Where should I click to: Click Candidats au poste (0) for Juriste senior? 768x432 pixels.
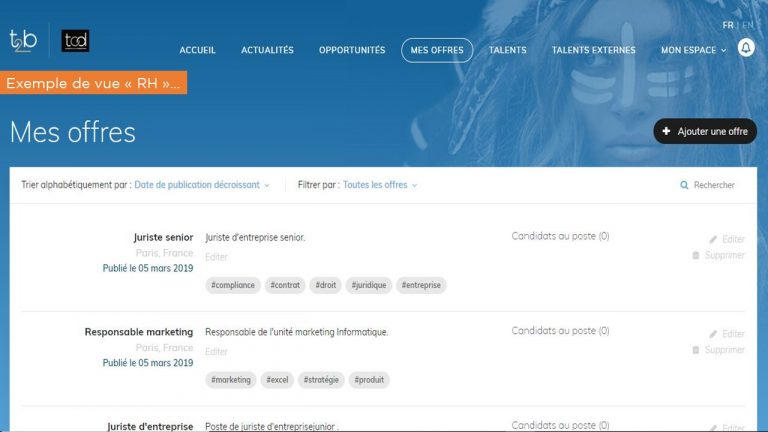pos(560,236)
